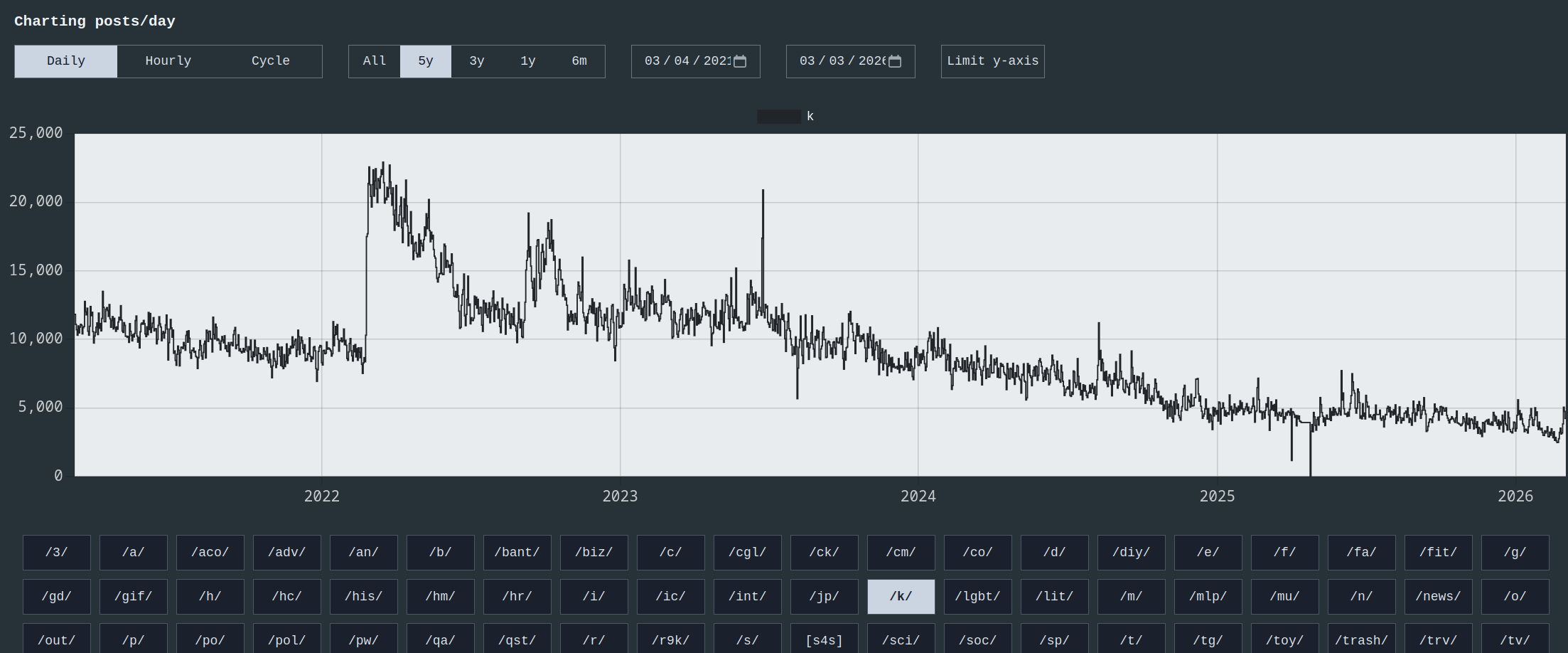Screen dimensions: 1568x653
Task: Chart the /g/ board
Action: [x=1515, y=553]
